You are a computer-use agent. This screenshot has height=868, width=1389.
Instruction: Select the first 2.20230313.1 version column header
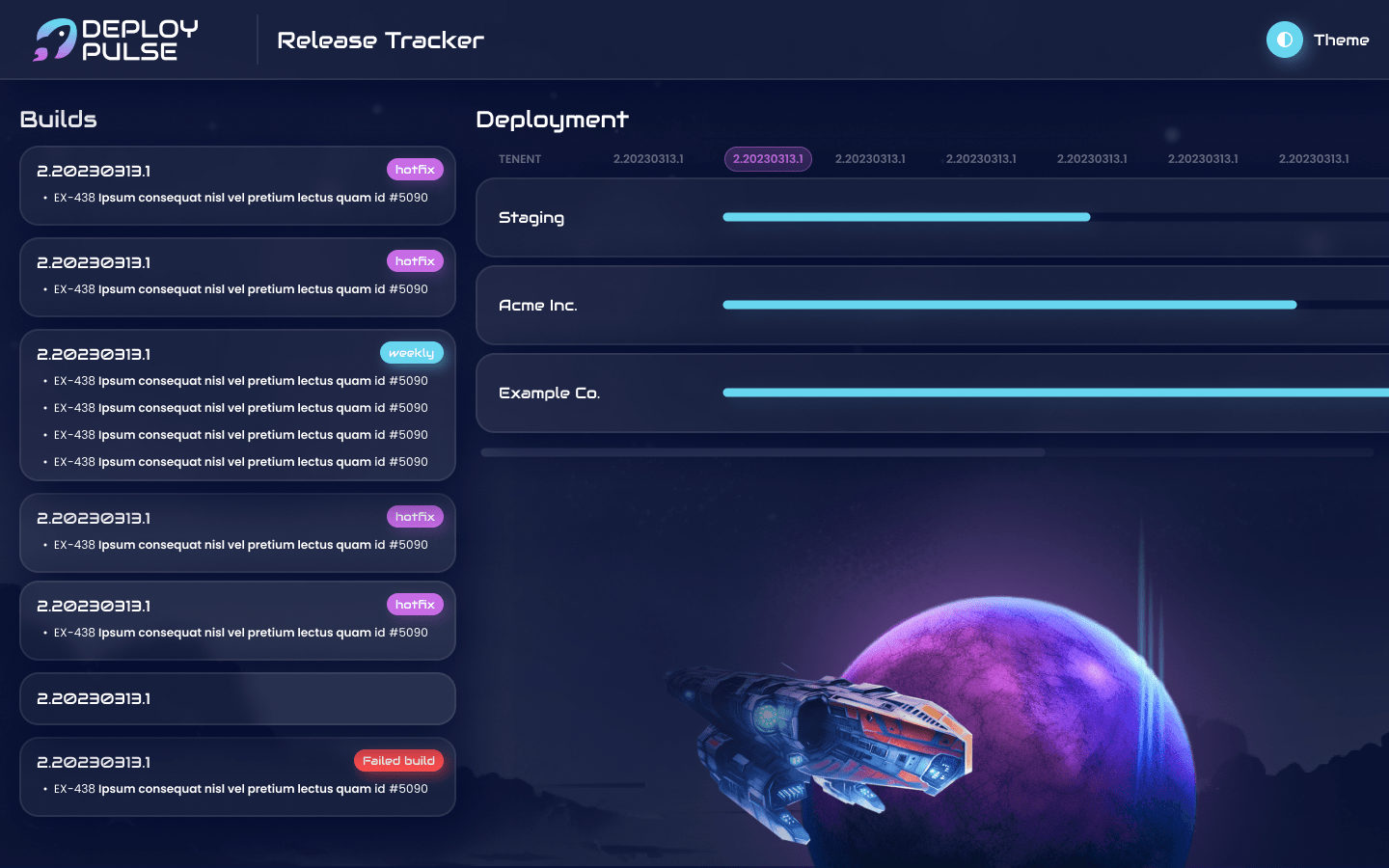coord(647,159)
